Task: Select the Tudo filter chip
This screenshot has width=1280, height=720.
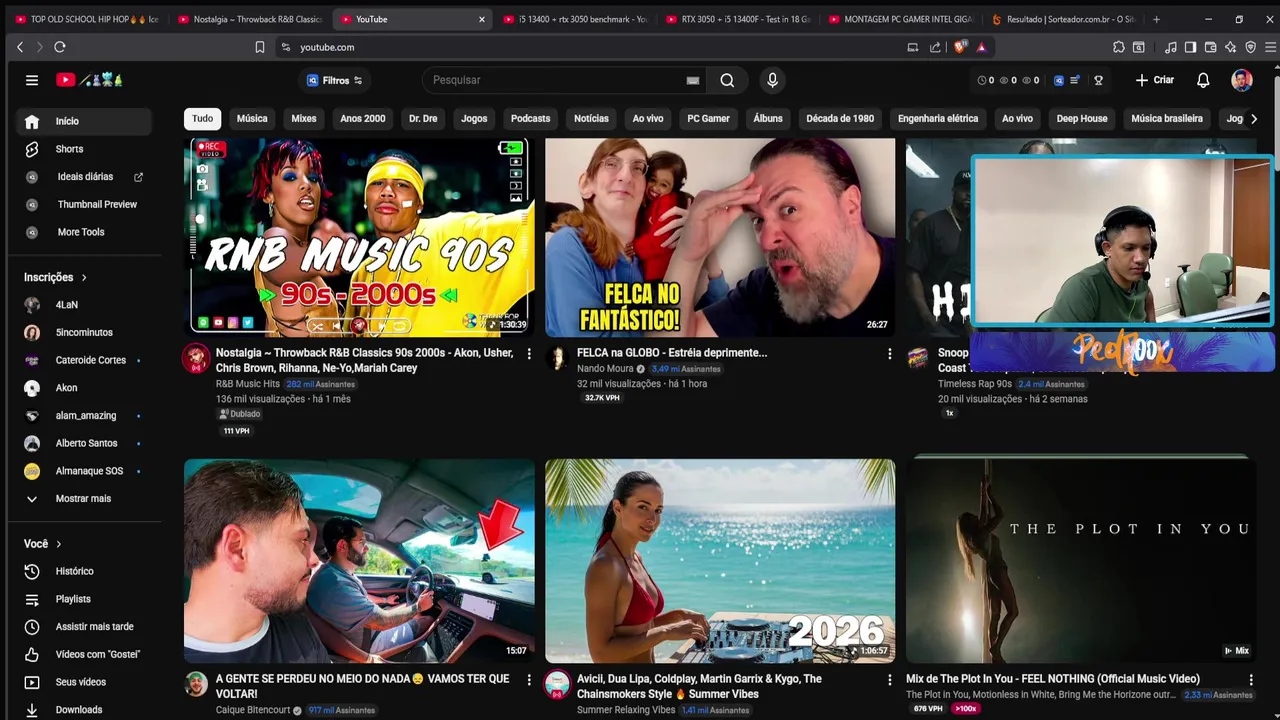Action: (202, 119)
